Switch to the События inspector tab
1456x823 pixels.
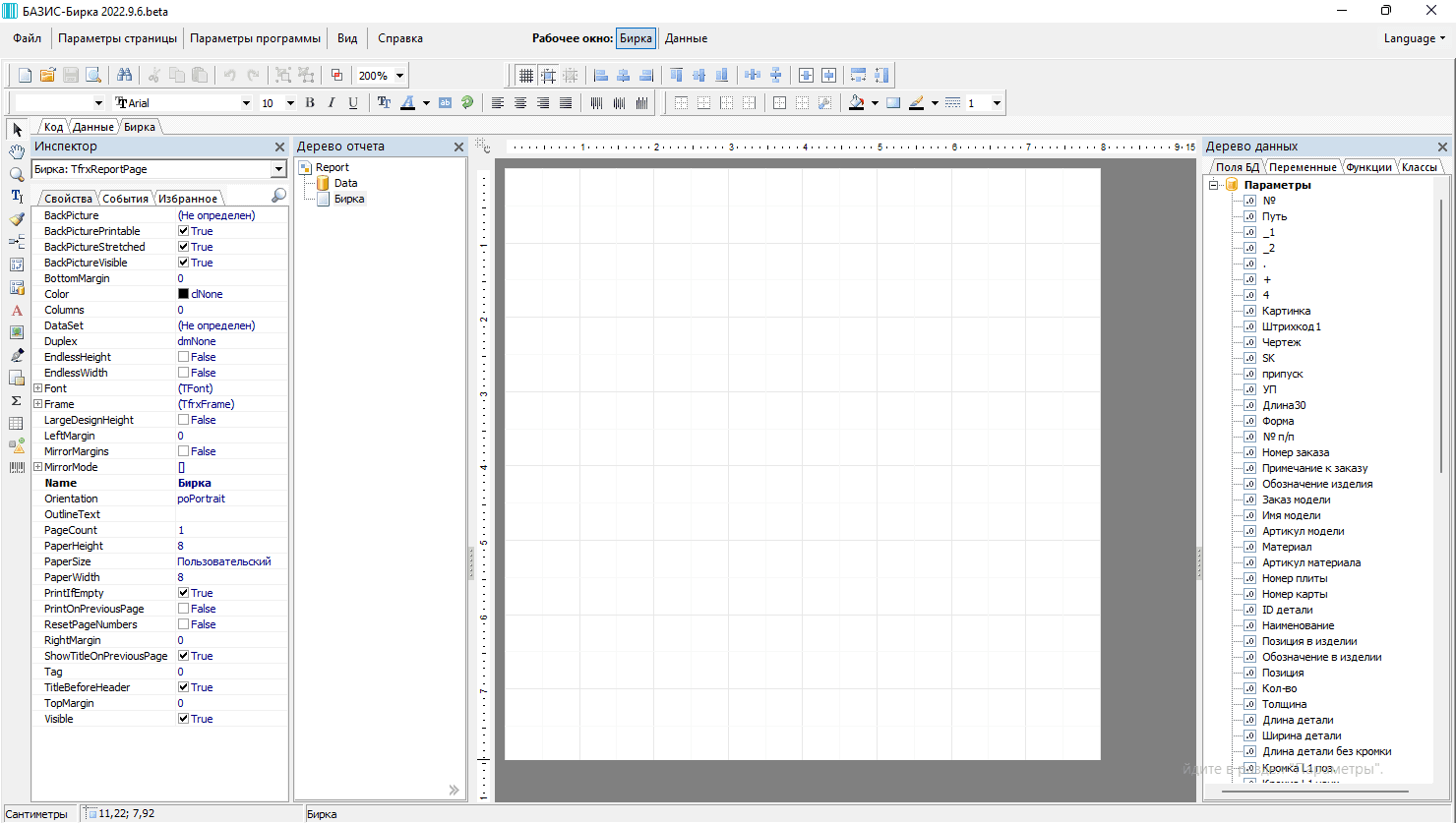126,199
